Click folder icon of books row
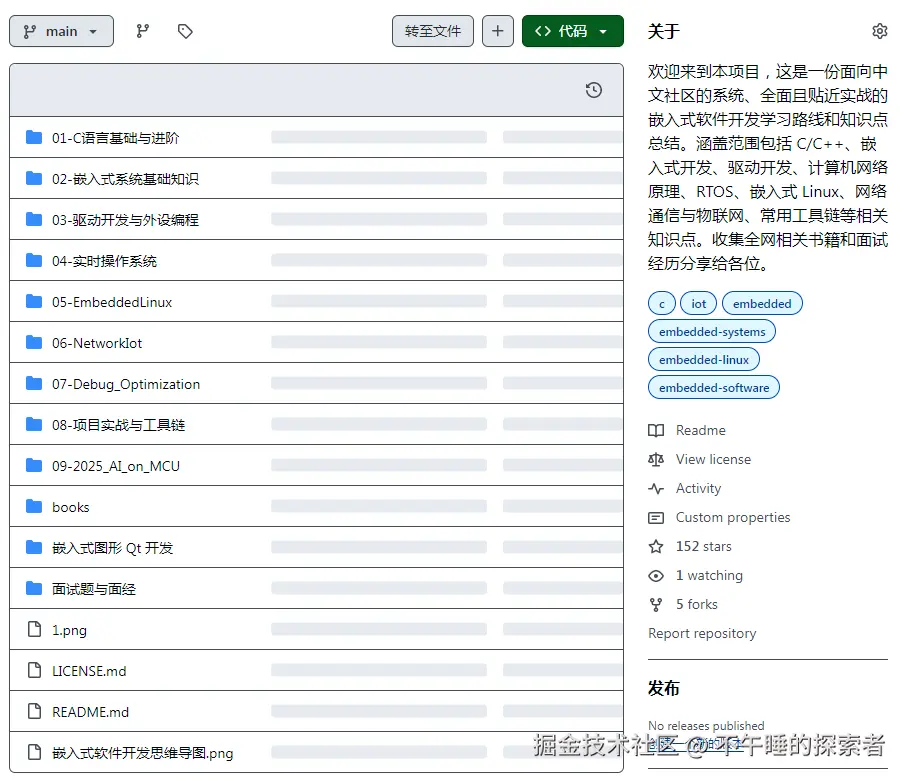Screen dimensions: 908x781 pos(34,507)
